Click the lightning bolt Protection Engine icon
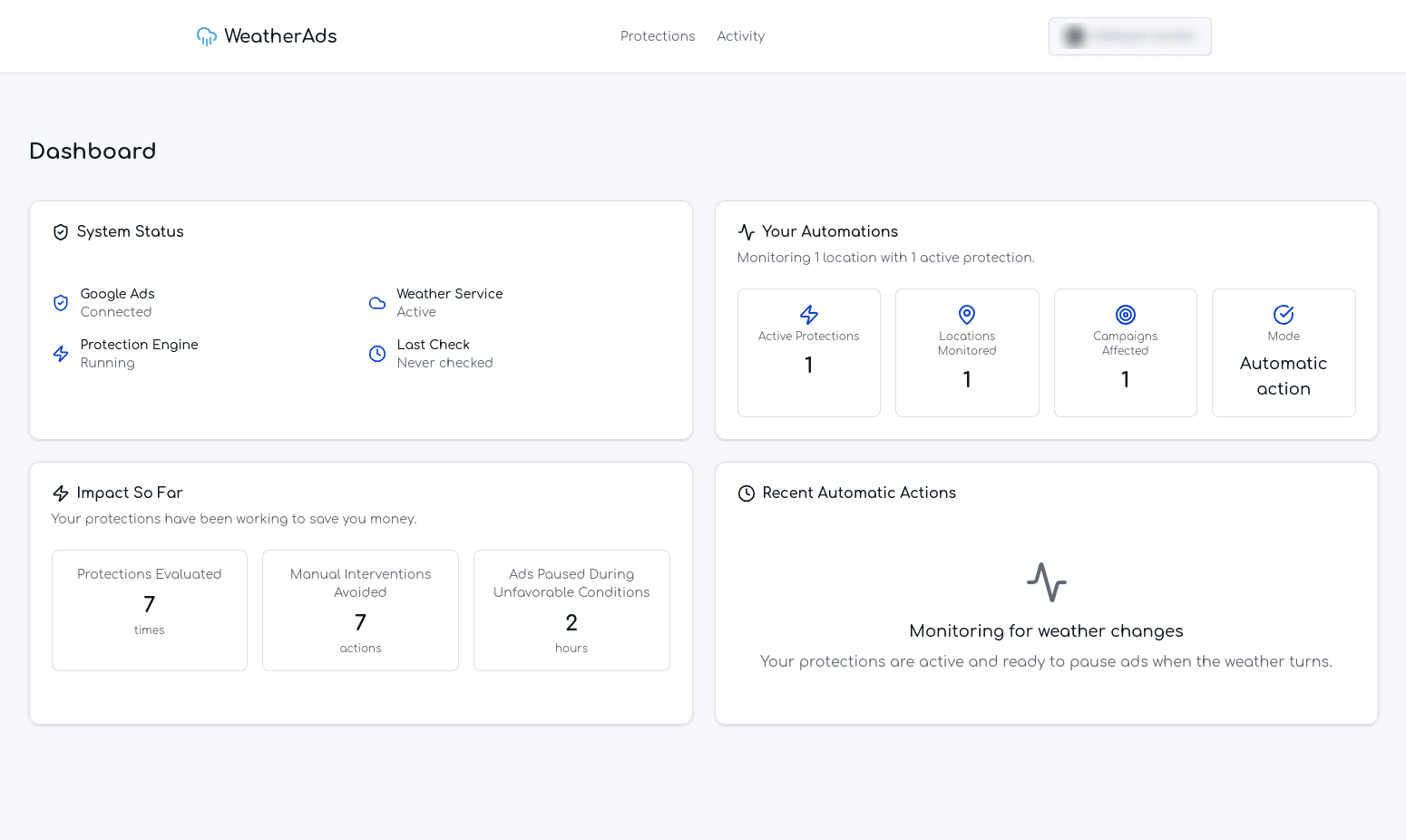The width and height of the screenshot is (1406, 840). [x=60, y=353]
